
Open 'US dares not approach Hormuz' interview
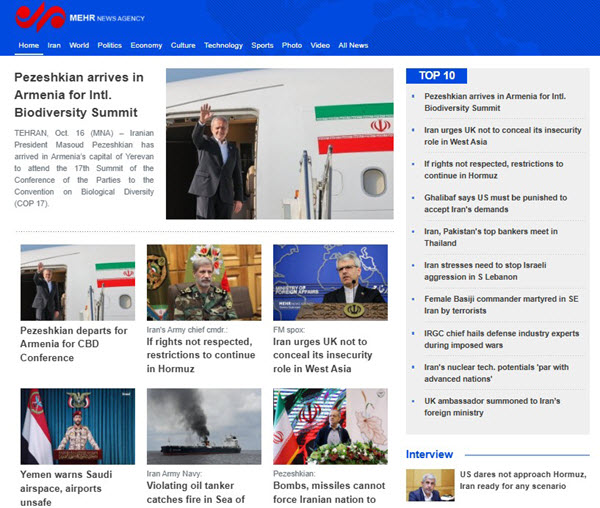(x=523, y=480)
